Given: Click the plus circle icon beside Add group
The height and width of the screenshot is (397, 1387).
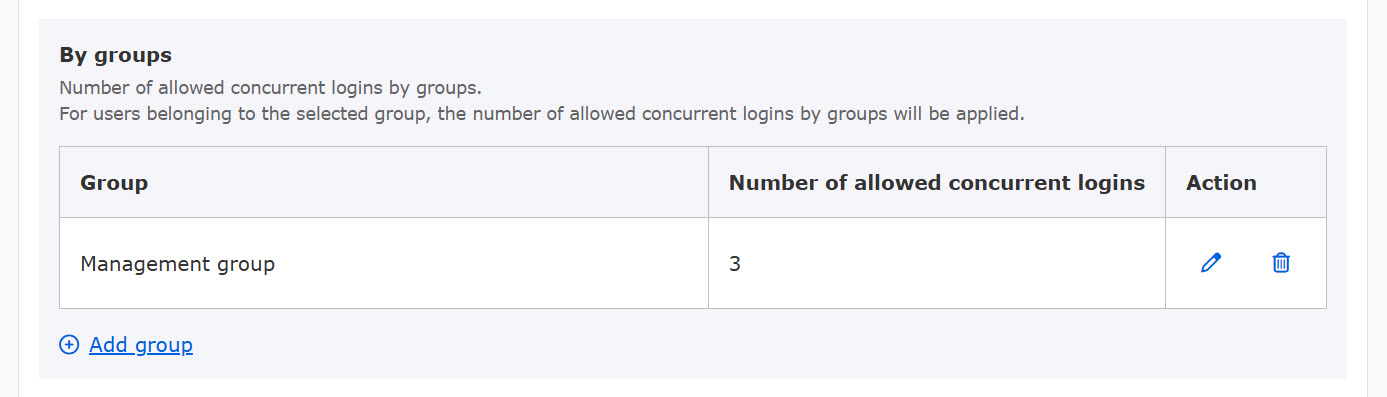Looking at the screenshot, I should [x=69, y=345].
